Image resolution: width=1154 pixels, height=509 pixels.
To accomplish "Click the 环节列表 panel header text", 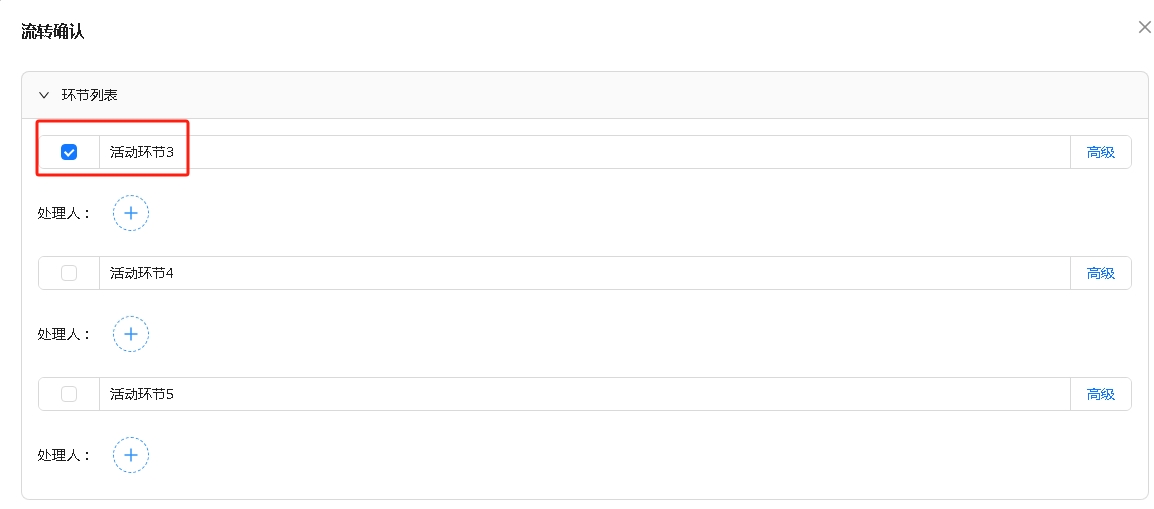I will click(x=90, y=95).
